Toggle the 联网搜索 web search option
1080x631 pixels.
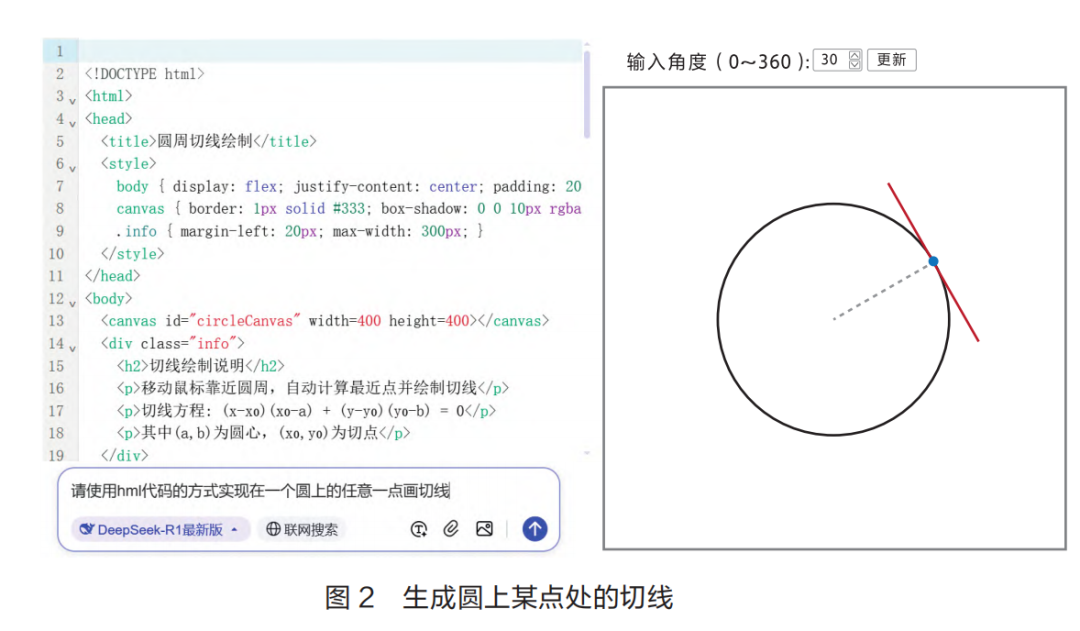coord(302,529)
